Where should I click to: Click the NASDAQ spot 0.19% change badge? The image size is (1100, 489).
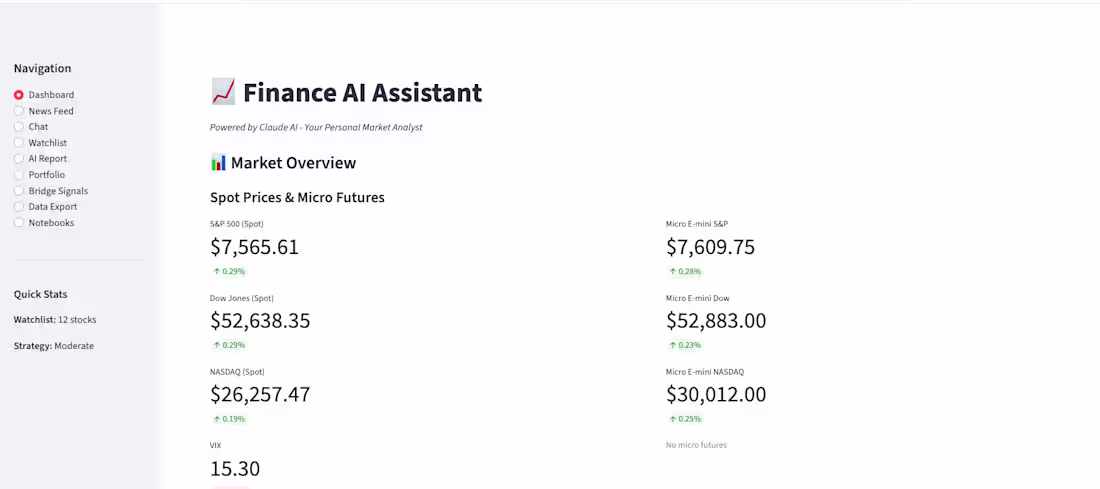point(229,420)
